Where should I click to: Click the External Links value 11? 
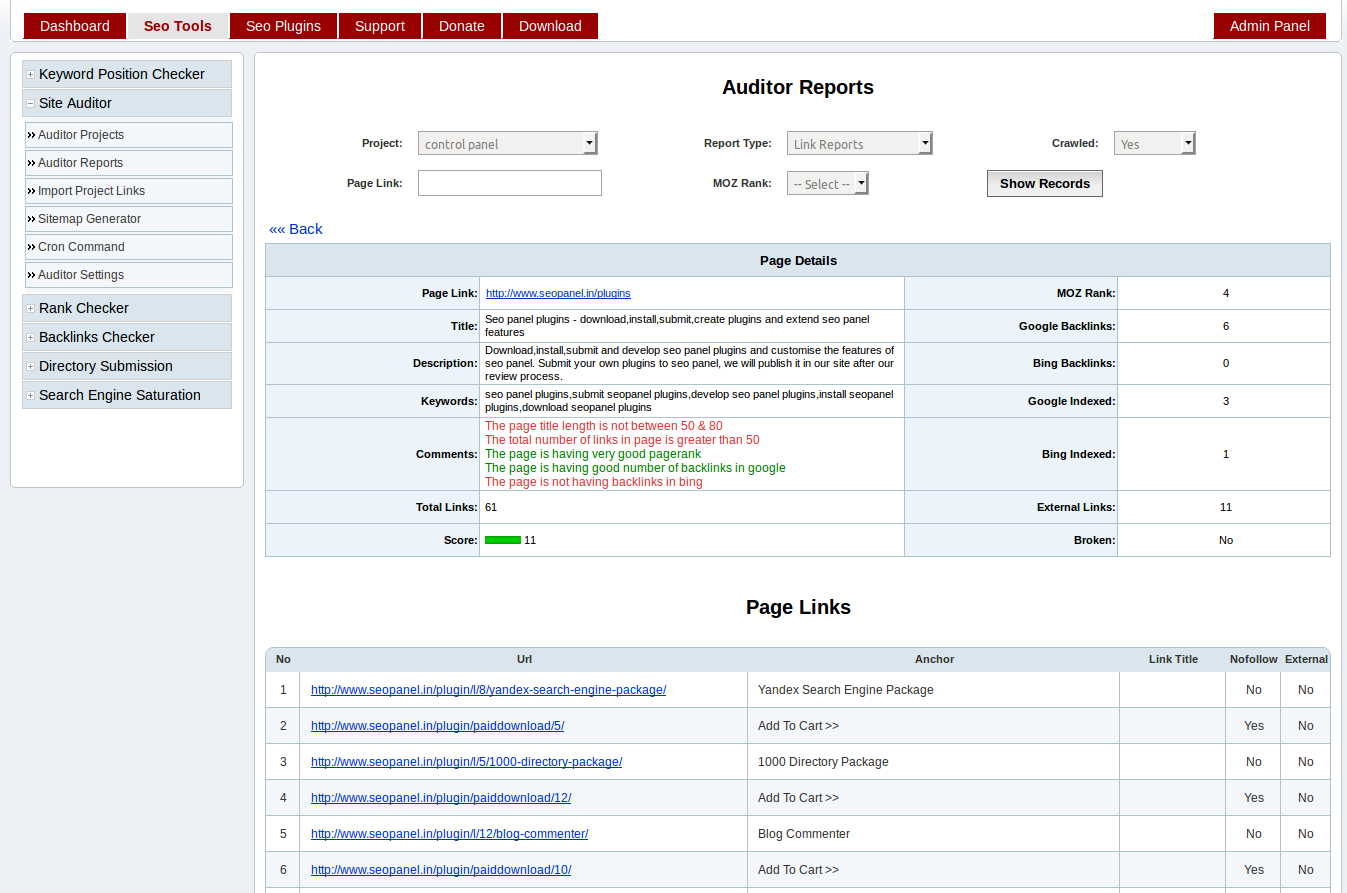(x=1226, y=507)
